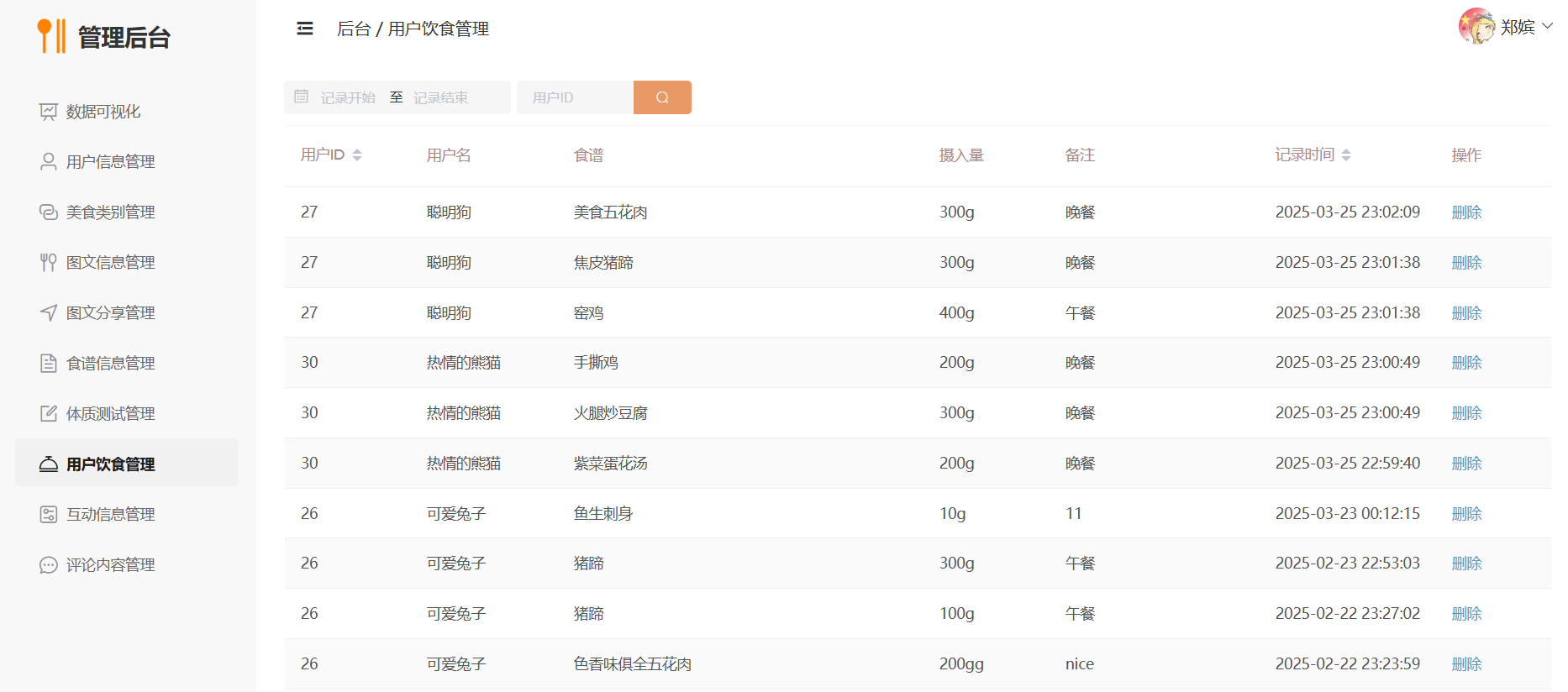Open the 体质测试管理 menu item
This screenshot has width=1568, height=692.
(x=127, y=414)
